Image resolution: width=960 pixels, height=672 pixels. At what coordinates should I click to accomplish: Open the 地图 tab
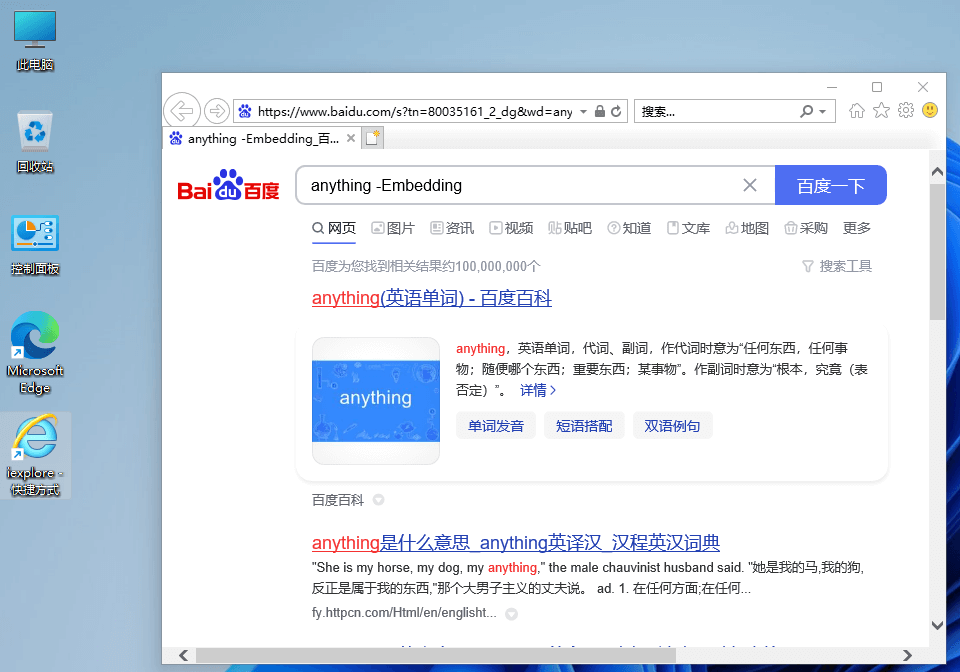point(747,228)
